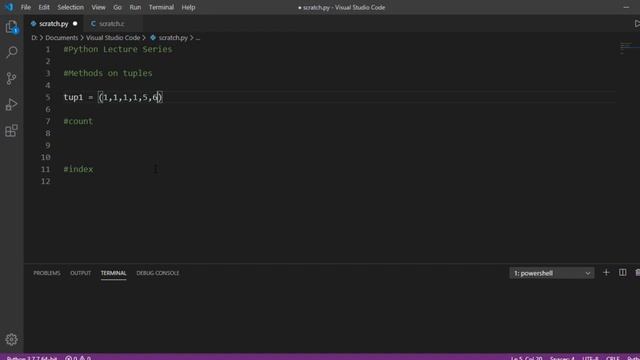Switch to the DEBUG CONSOLE panel tab
The image size is (640, 360).
click(x=158, y=273)
